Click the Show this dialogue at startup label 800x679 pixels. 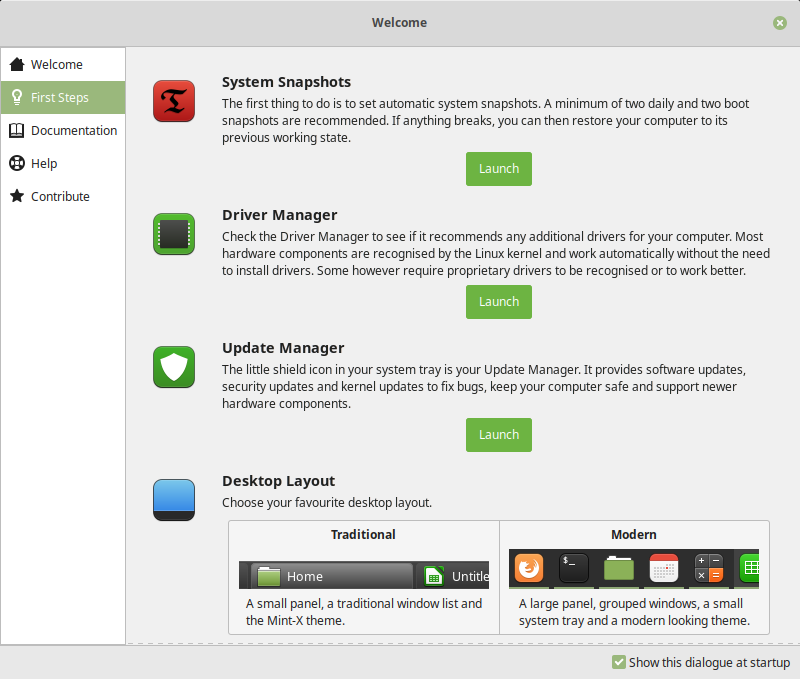click(x=709, y=662)
